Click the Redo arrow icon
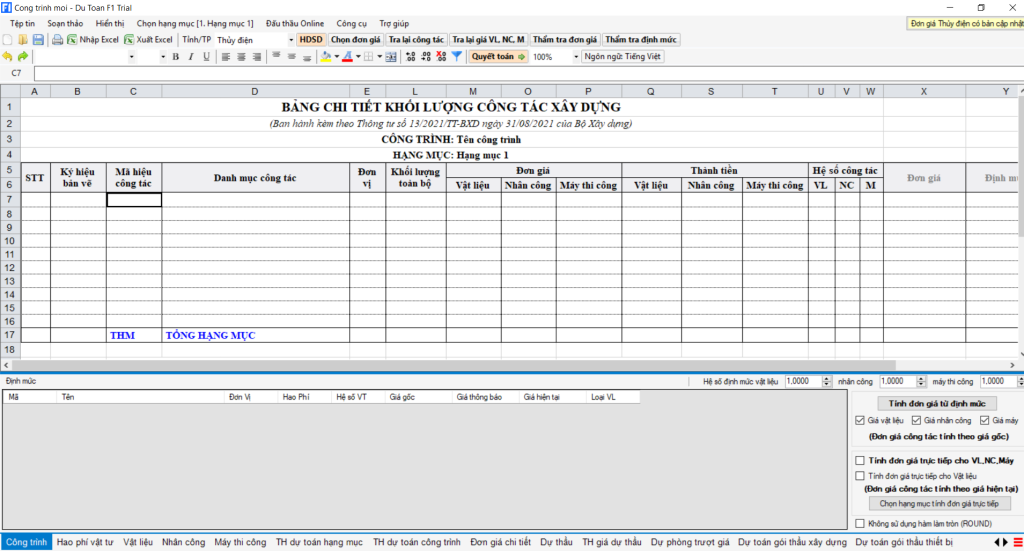Screen dimensions: 1024x551 coord(22,57)
